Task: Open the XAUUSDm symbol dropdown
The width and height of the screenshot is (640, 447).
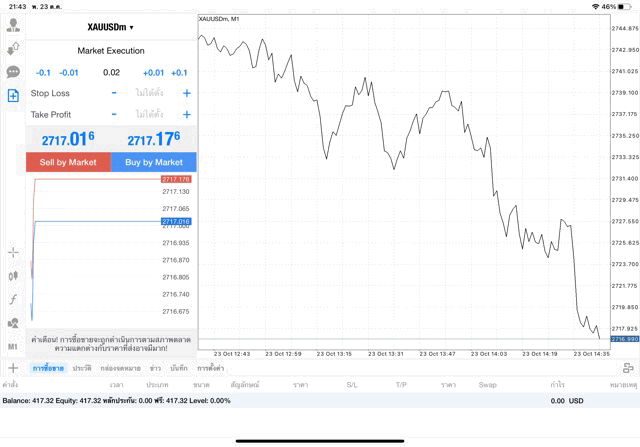Action: coord(110,27)
